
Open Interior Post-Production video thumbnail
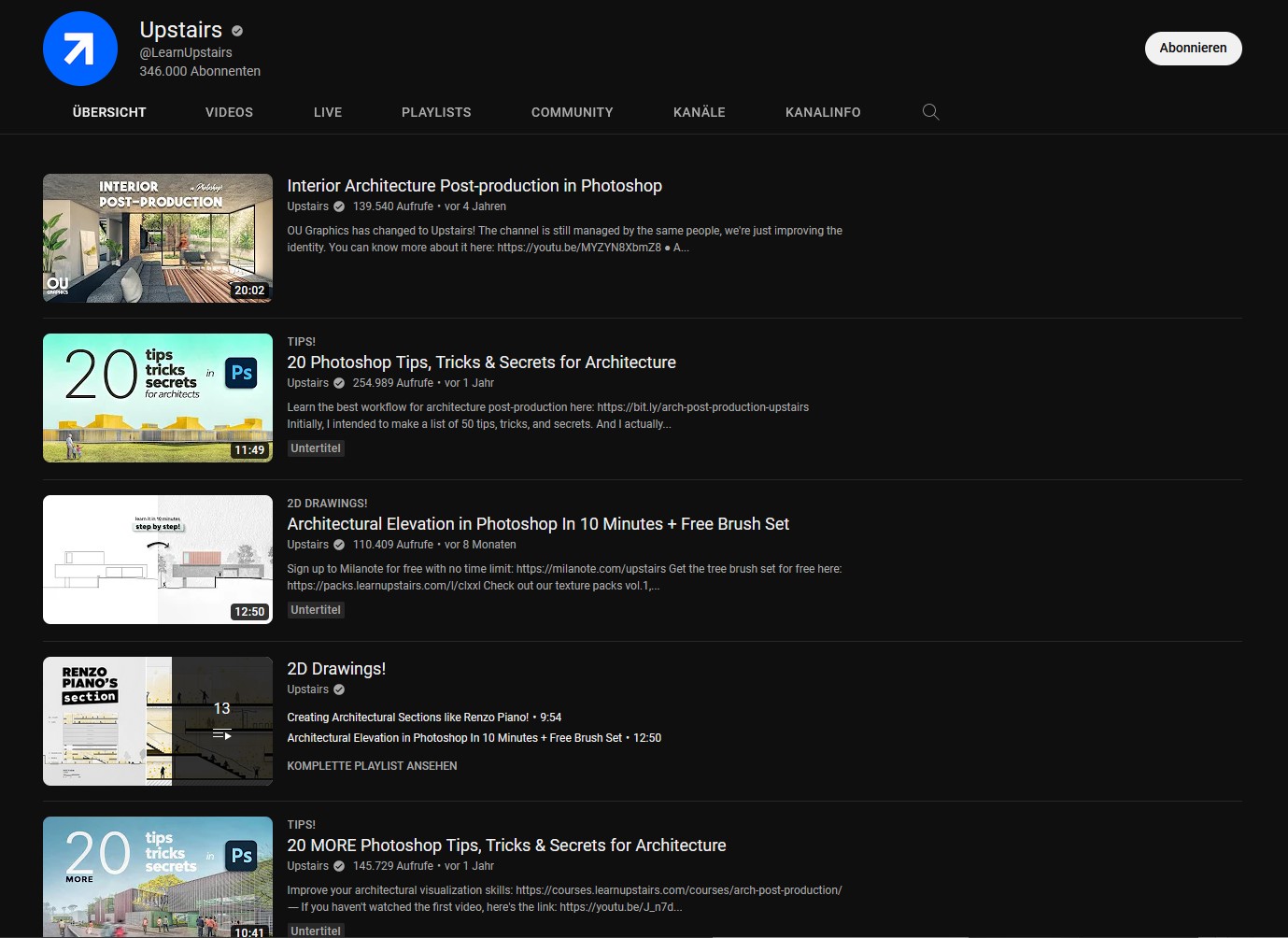158,238
